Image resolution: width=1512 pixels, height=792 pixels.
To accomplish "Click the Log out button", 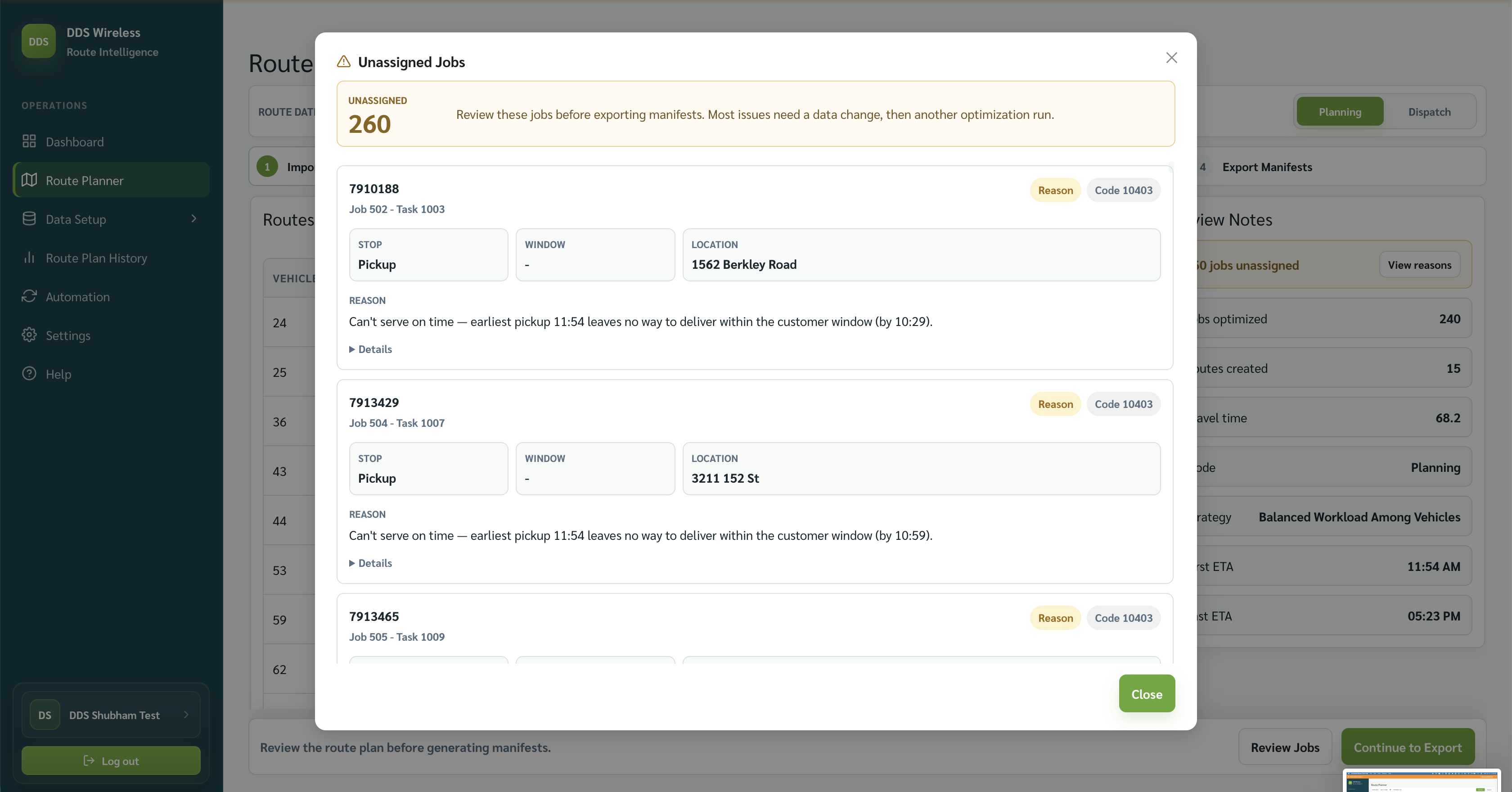I will click(x=111, y=760).
